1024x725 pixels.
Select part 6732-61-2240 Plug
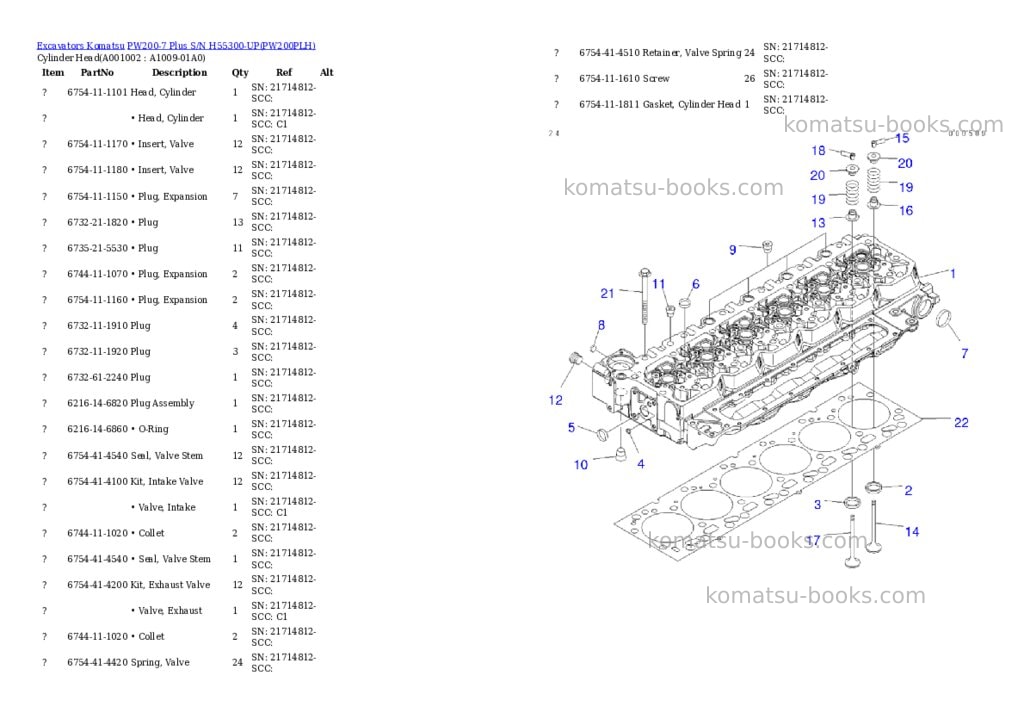click(x=108, y=378)
